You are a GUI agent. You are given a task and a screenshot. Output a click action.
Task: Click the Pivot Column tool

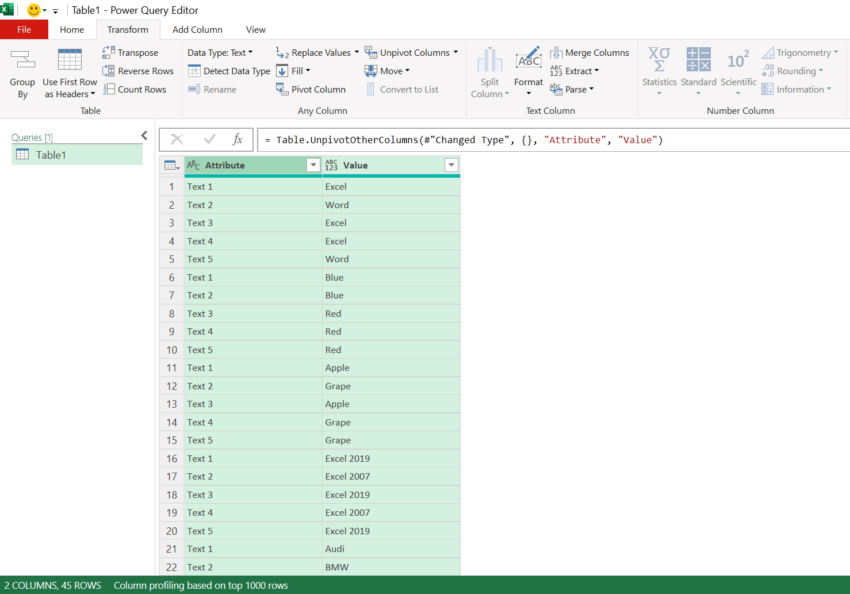coord(313,89)
